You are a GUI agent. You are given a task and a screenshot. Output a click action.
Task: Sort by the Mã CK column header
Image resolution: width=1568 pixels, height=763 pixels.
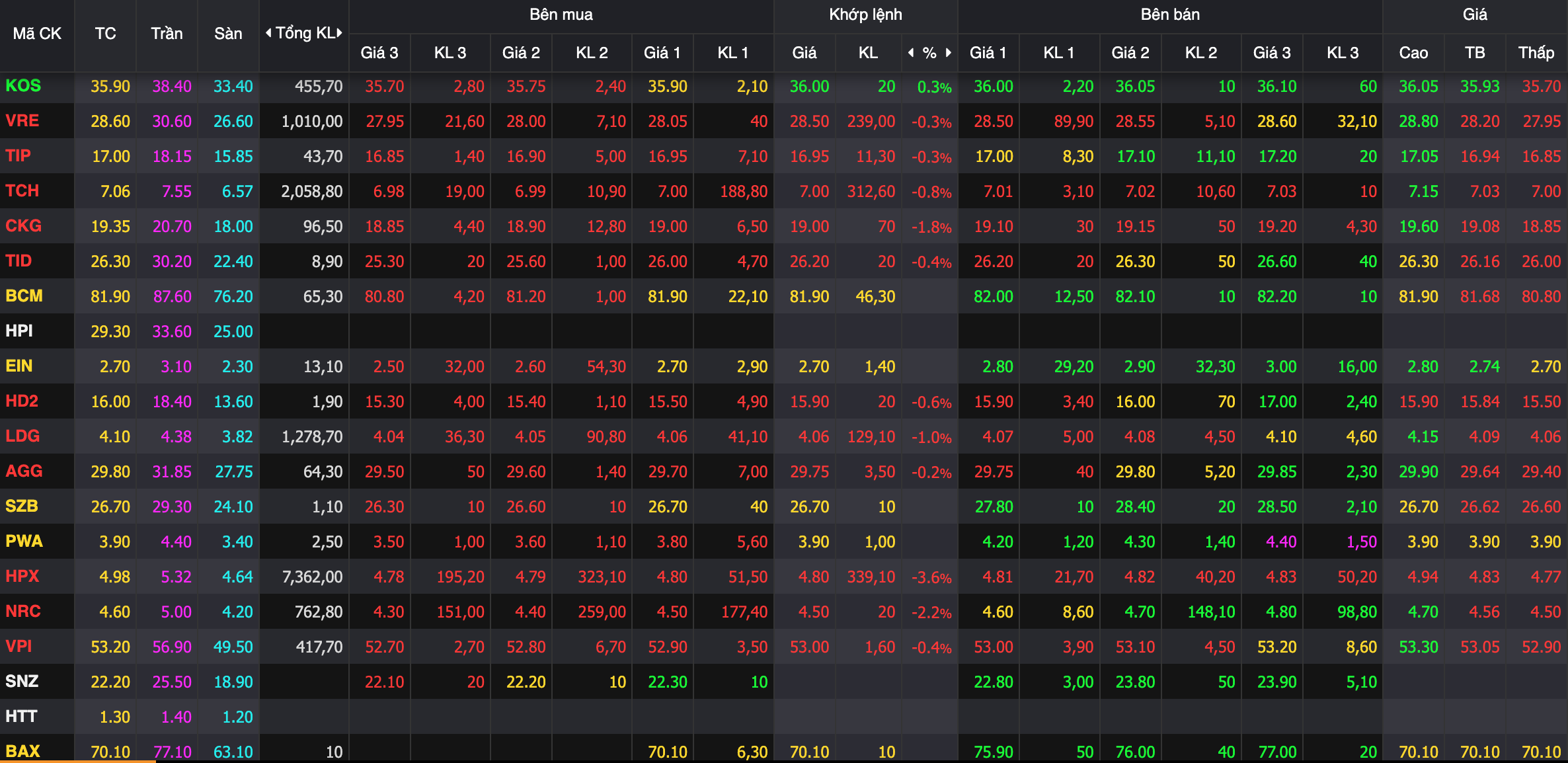tap(37, 34)
